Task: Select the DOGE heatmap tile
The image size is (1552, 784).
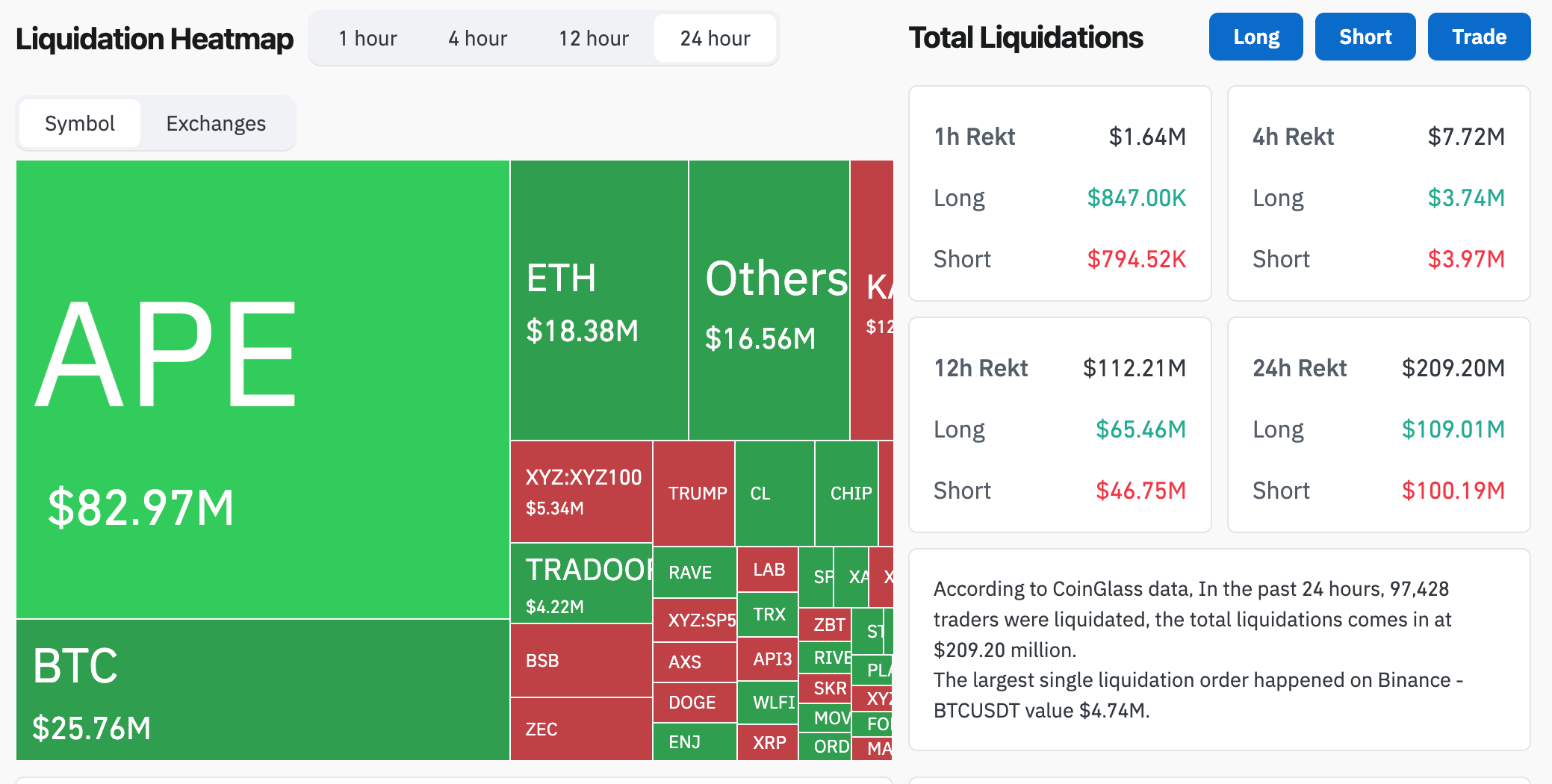Action: point(694,703)
